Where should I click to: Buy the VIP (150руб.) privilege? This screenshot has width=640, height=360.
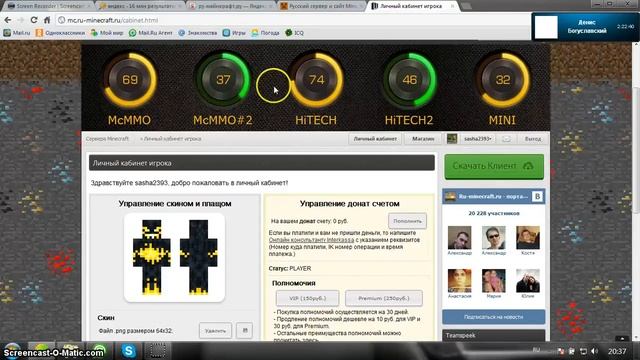pyautogui.click(x=307, y=298)
